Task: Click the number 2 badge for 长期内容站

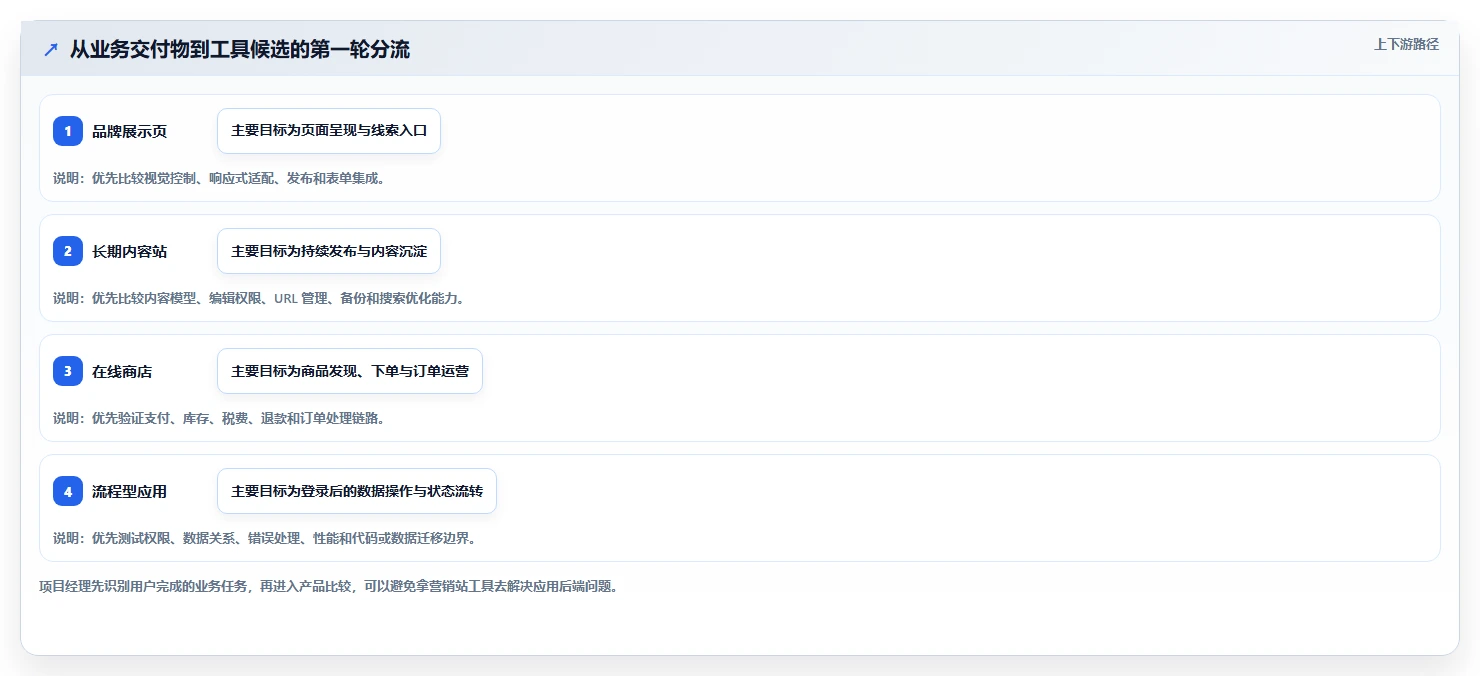Action: click(x=68, y=251)
